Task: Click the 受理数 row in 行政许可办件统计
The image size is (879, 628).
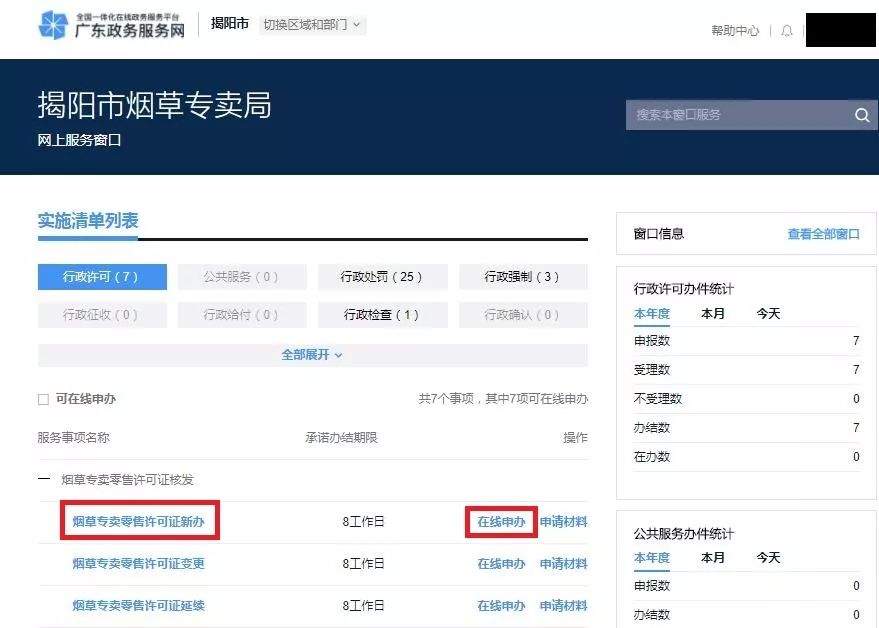Action: point(747,370)
